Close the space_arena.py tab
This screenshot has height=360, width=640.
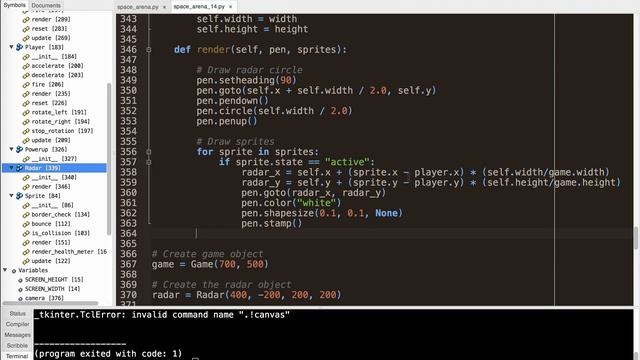coord(164,7)
